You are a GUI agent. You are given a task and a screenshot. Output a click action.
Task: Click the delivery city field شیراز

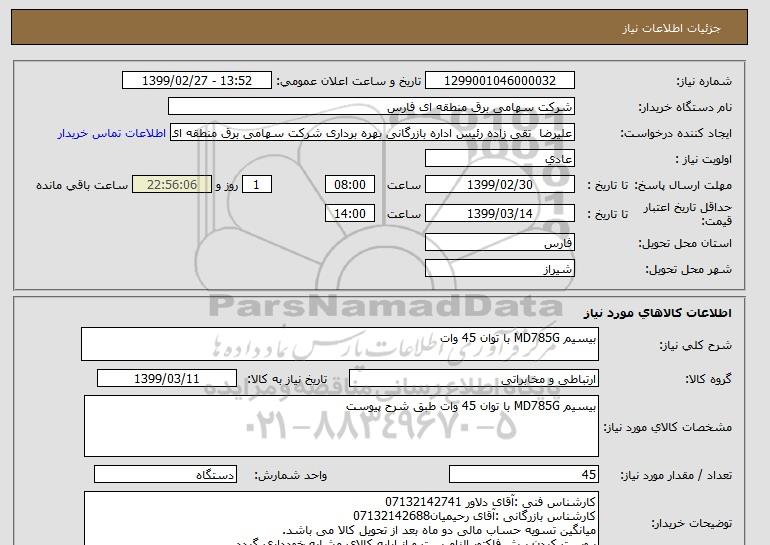499,269
